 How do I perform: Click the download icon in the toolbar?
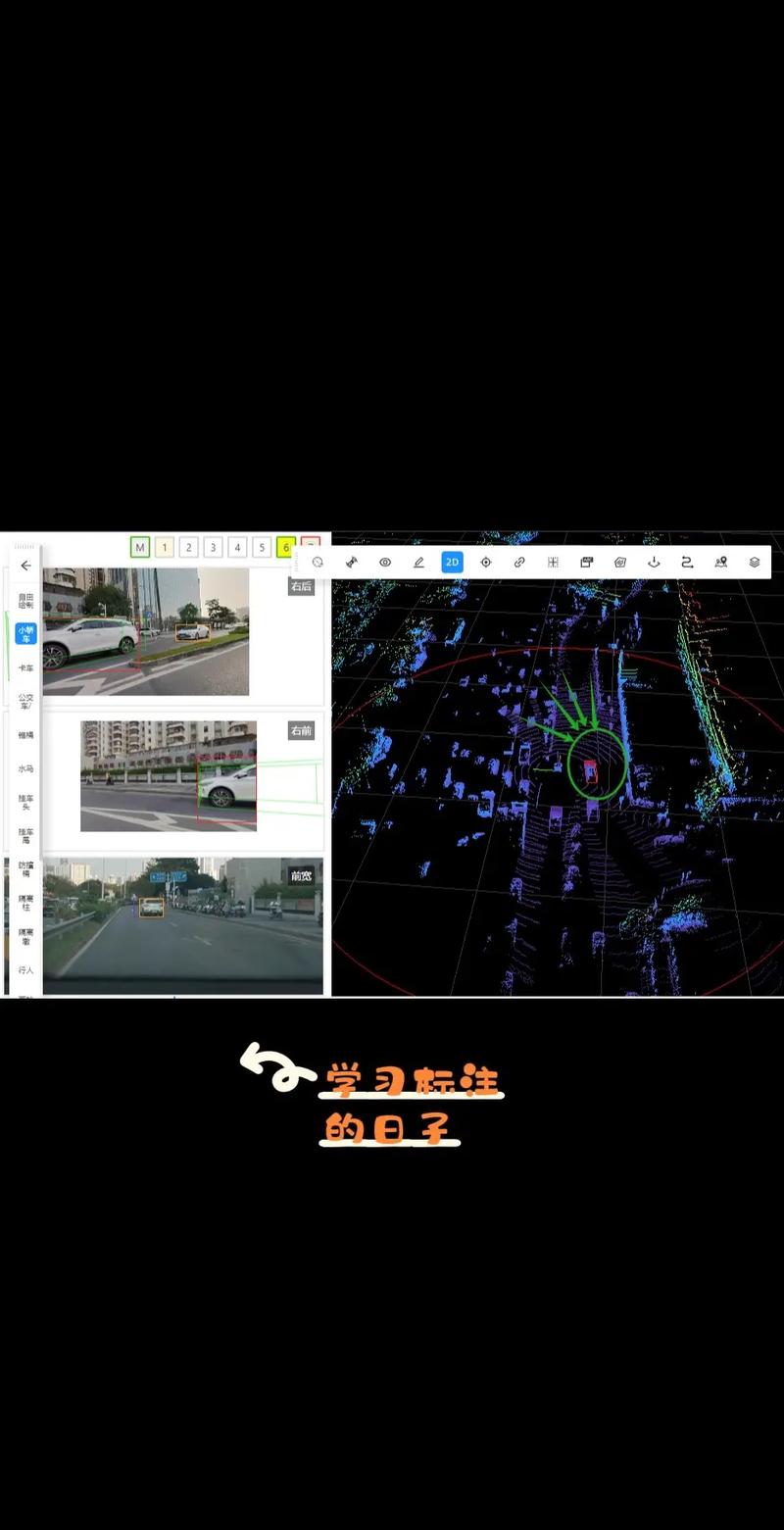click(653, 562)
